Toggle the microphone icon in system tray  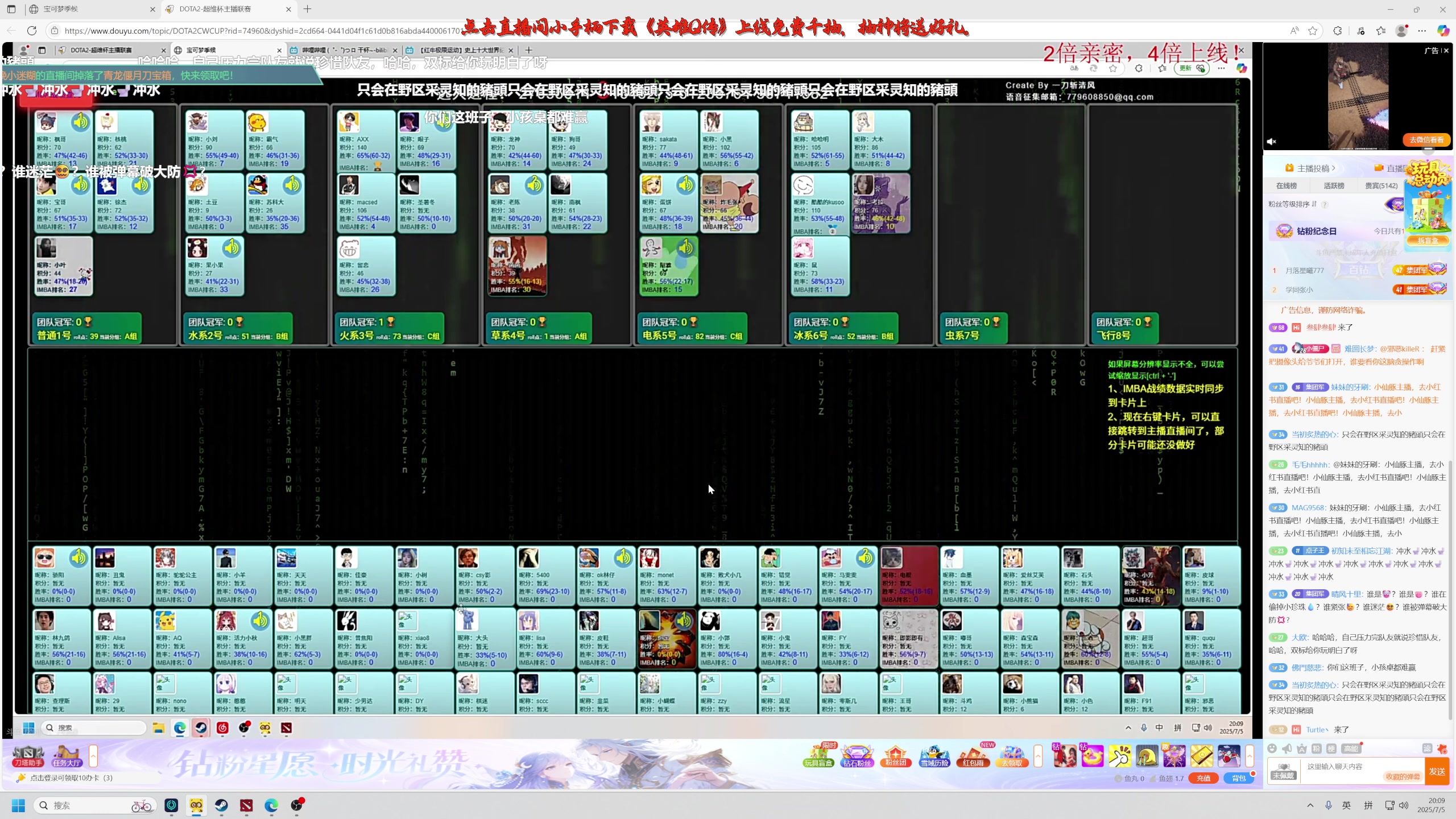click(x=1328, y=805)
